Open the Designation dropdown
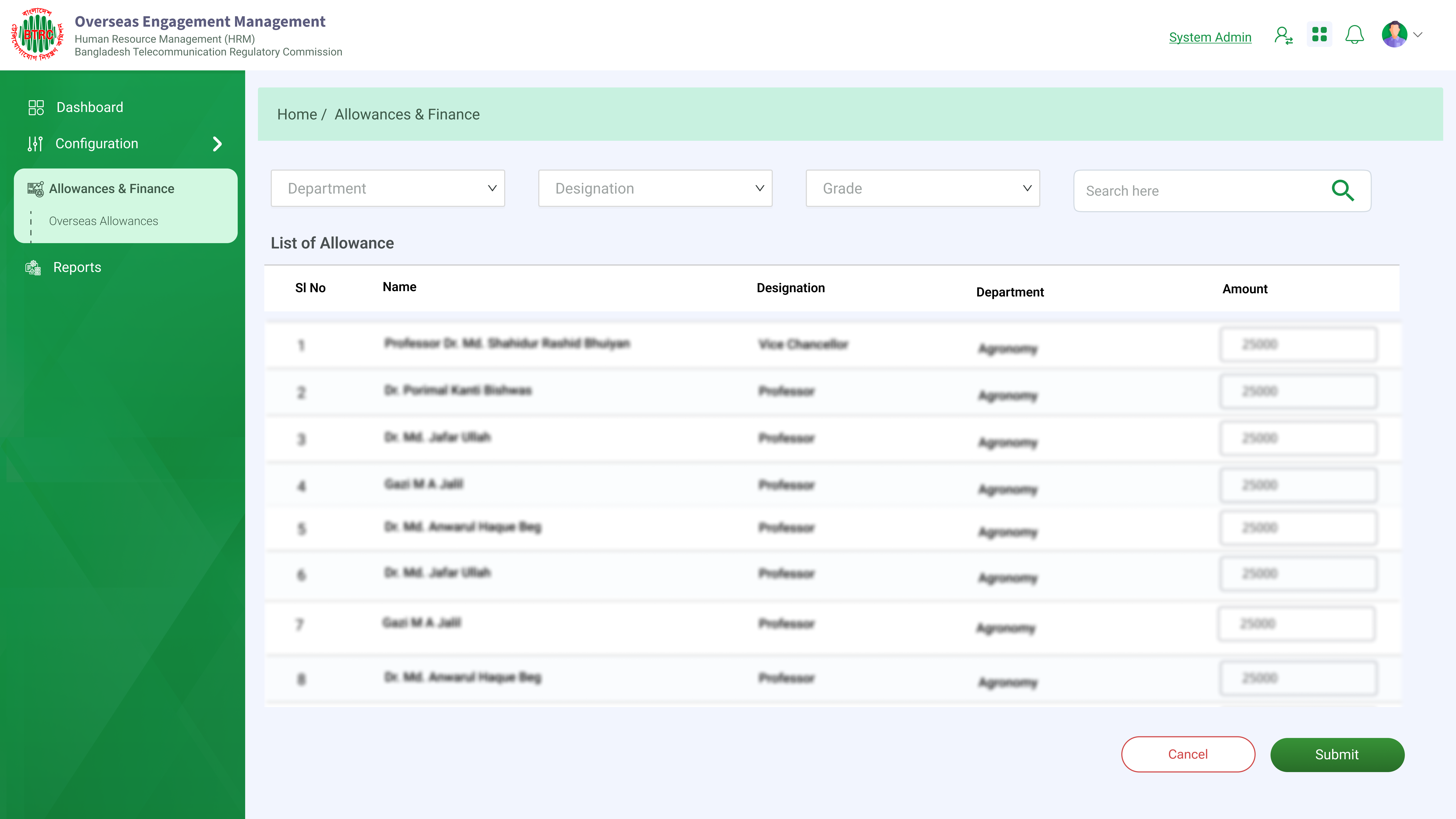The height and width of the screenshot is (819, 1456). (655, 188)
